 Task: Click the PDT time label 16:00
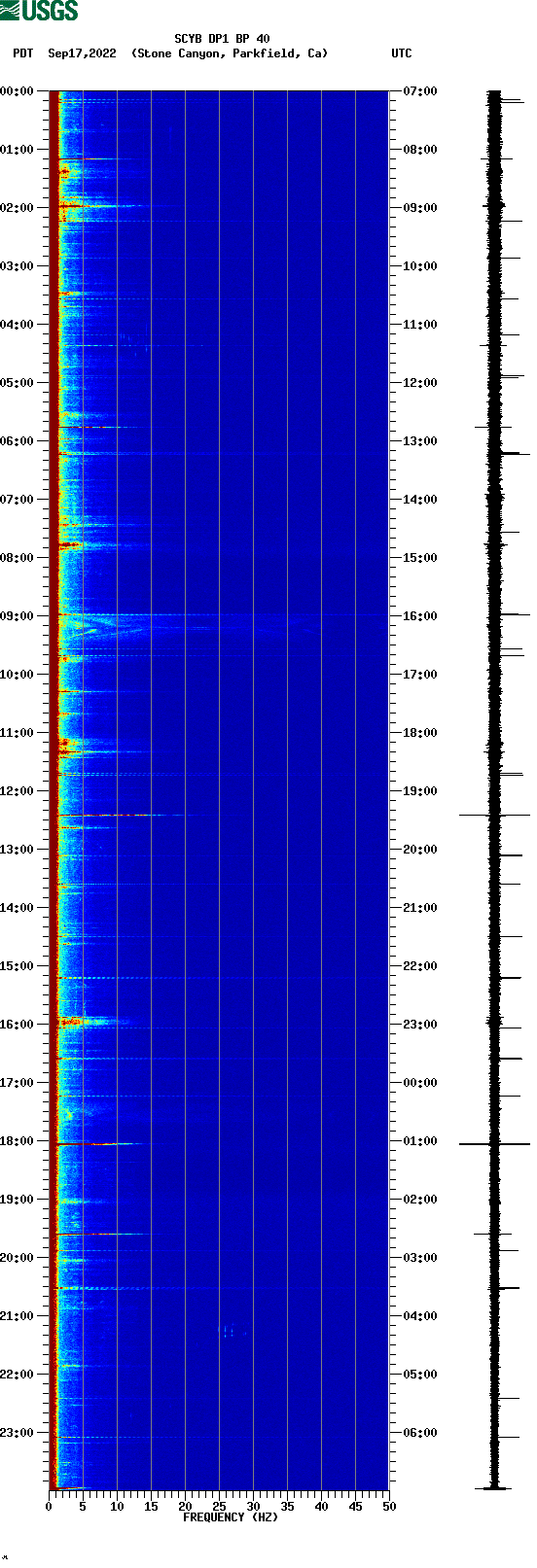18,1025
